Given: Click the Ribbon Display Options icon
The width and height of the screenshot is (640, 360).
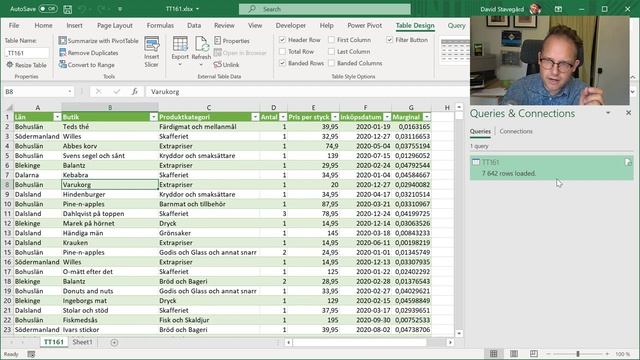Looking at the screenshot, I should point(558,9).
